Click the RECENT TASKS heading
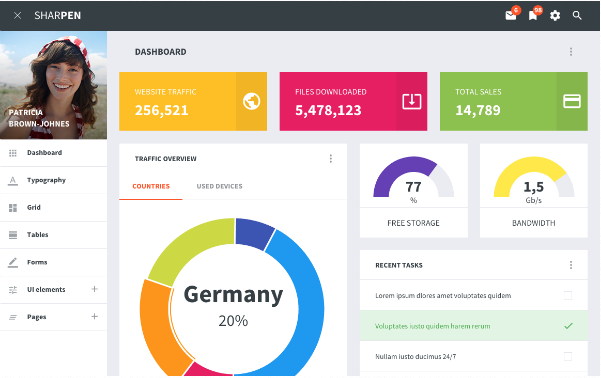Viewport: 601px width, 378px height. pos(399,265)
